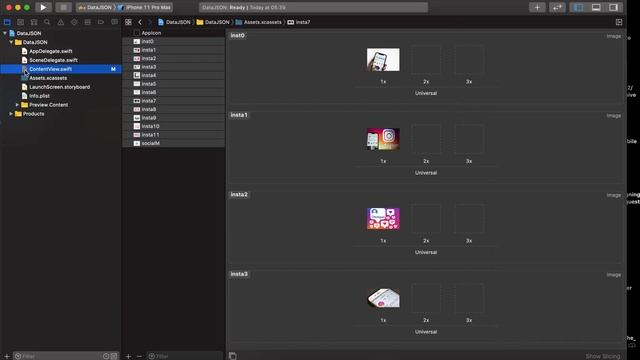The image size is (640, 360).
Task: Click the Show Slicing button
Action: click(603, 356)
